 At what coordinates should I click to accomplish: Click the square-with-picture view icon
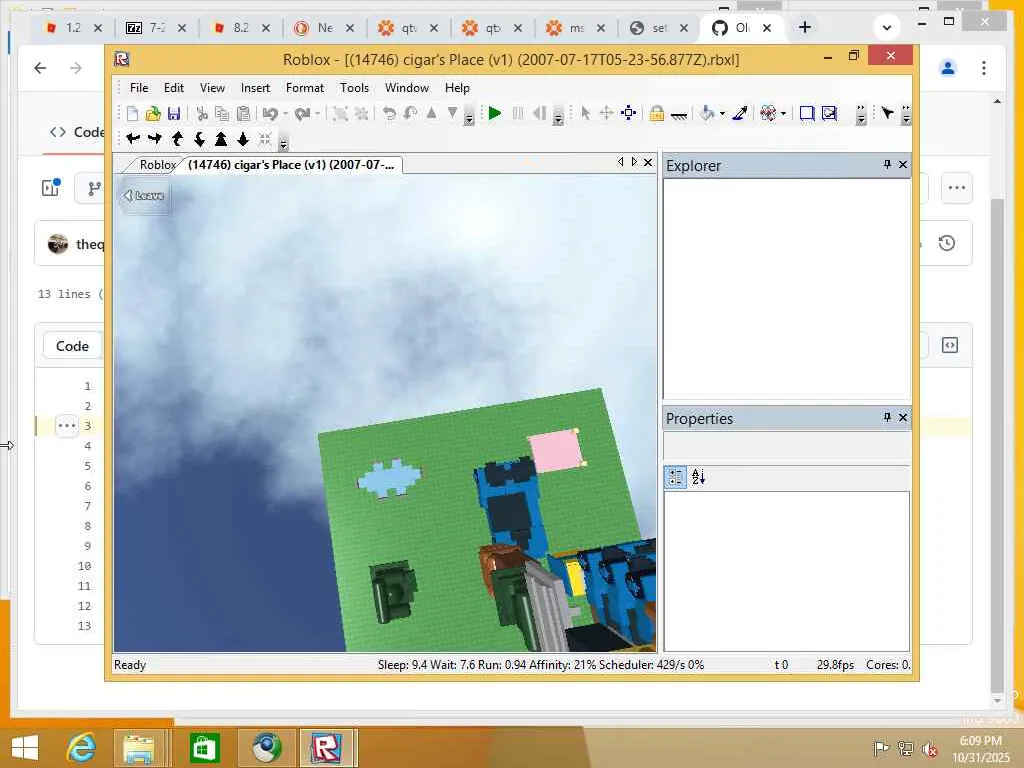pyautogui.click(x=829, y=114)
